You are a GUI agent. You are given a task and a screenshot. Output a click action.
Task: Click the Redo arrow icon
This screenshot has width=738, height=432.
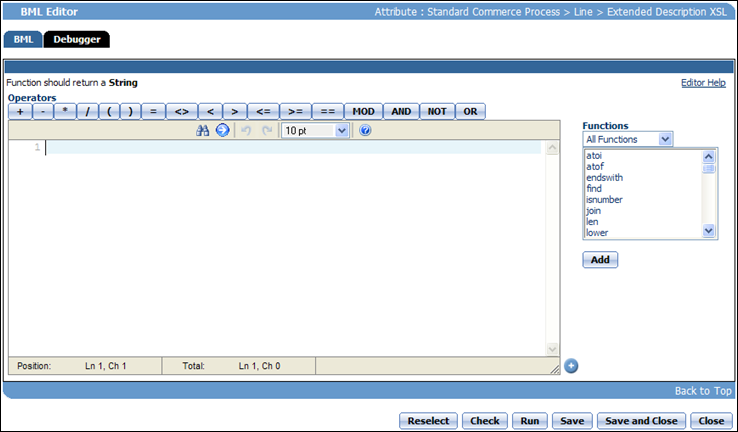tap(267, 130)
